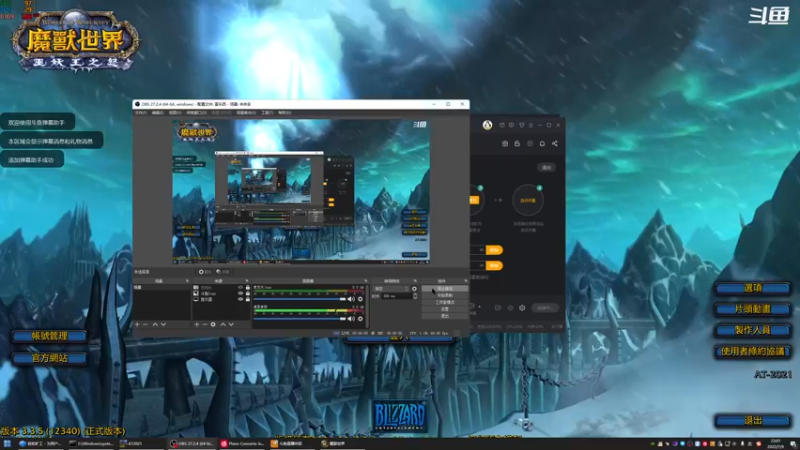Click the bell icon in Douyu companion window
Viewport: 800px width, 450px height.
click(542, 143)
